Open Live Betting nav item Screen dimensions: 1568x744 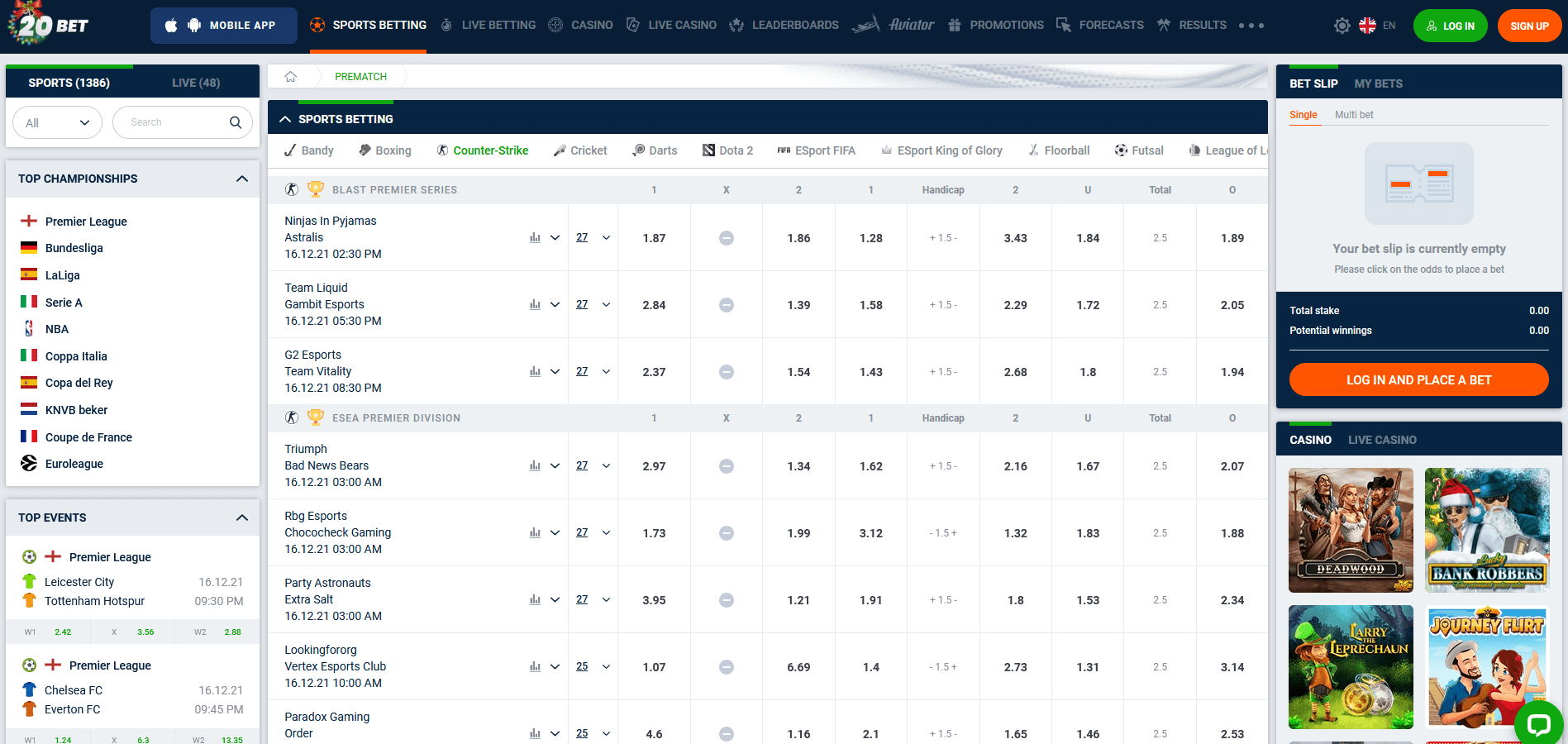click(x=488, y=26)
